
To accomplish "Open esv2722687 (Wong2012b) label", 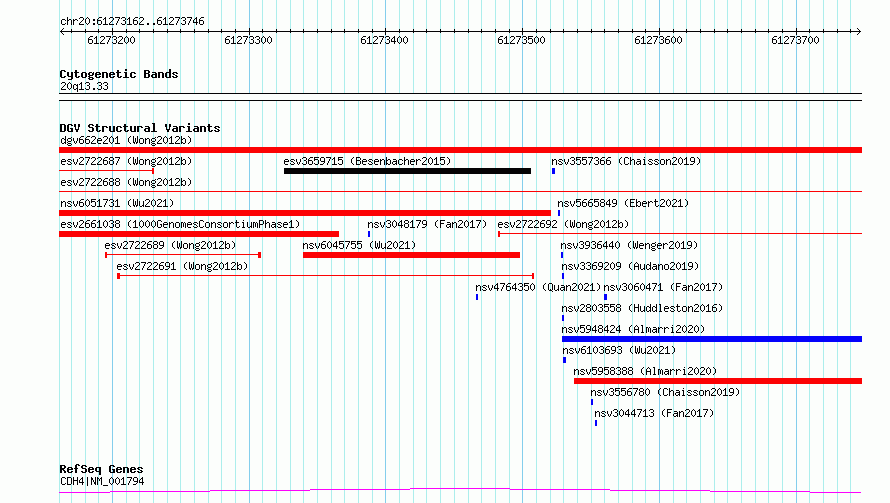I will 126,161.
